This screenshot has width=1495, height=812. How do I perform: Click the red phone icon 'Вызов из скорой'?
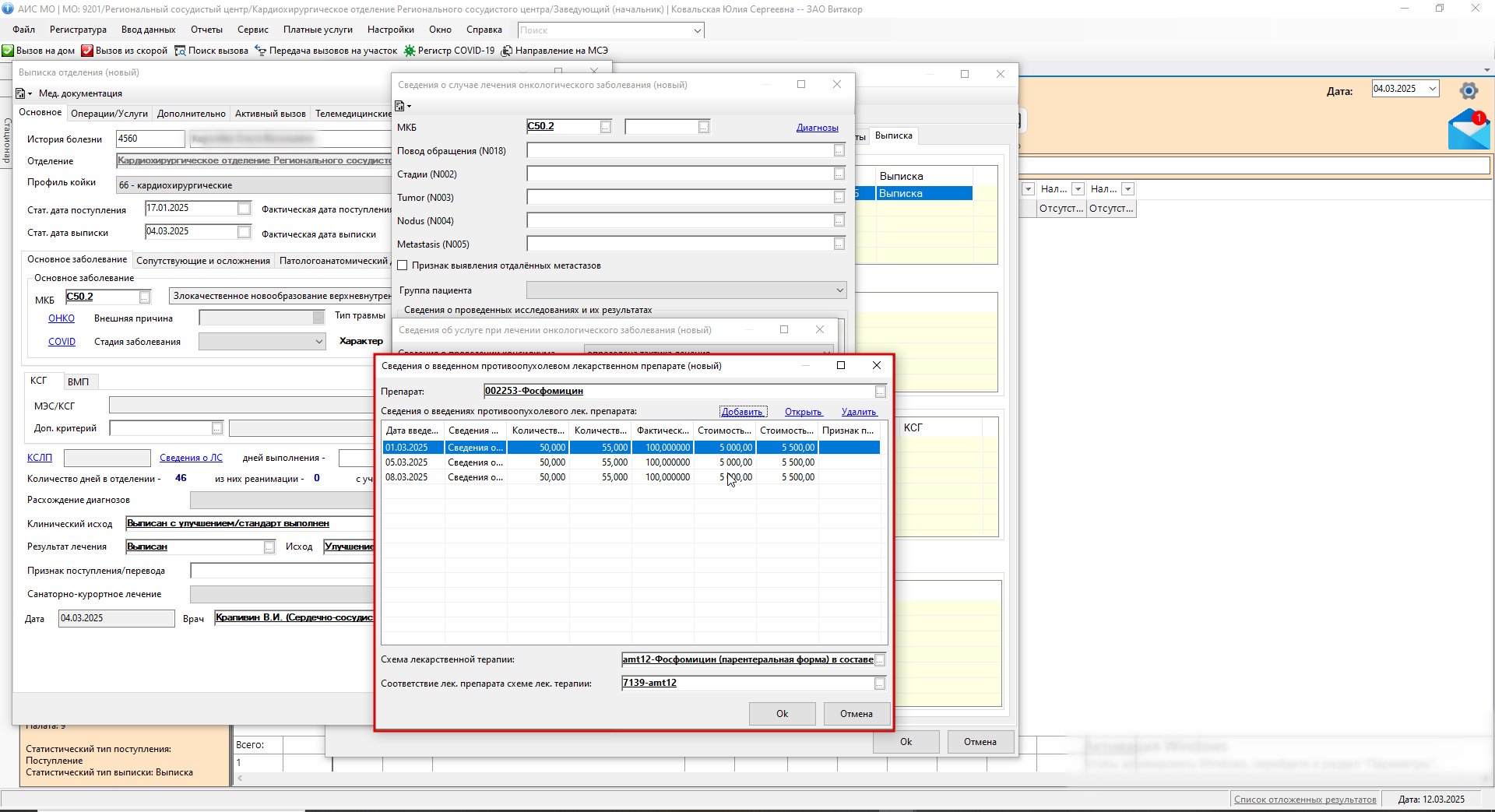(87, 51)
